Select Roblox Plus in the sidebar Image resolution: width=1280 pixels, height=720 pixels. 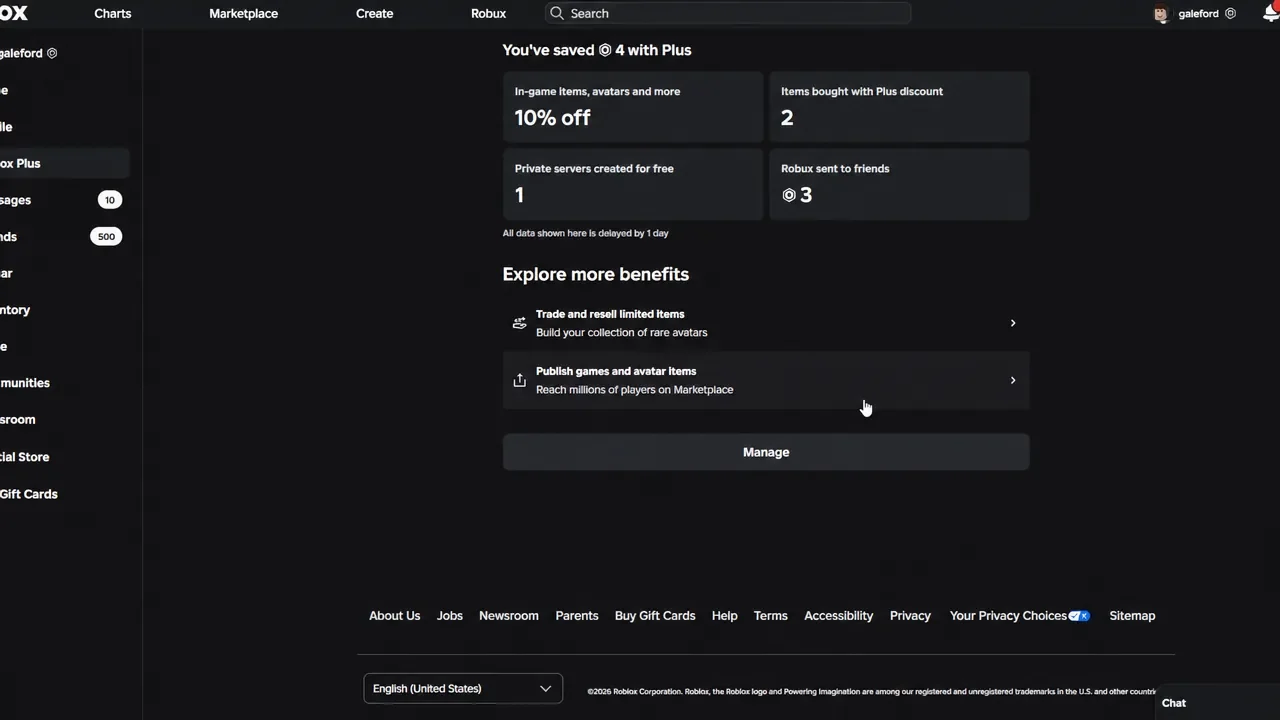click(x=64, y=163)
